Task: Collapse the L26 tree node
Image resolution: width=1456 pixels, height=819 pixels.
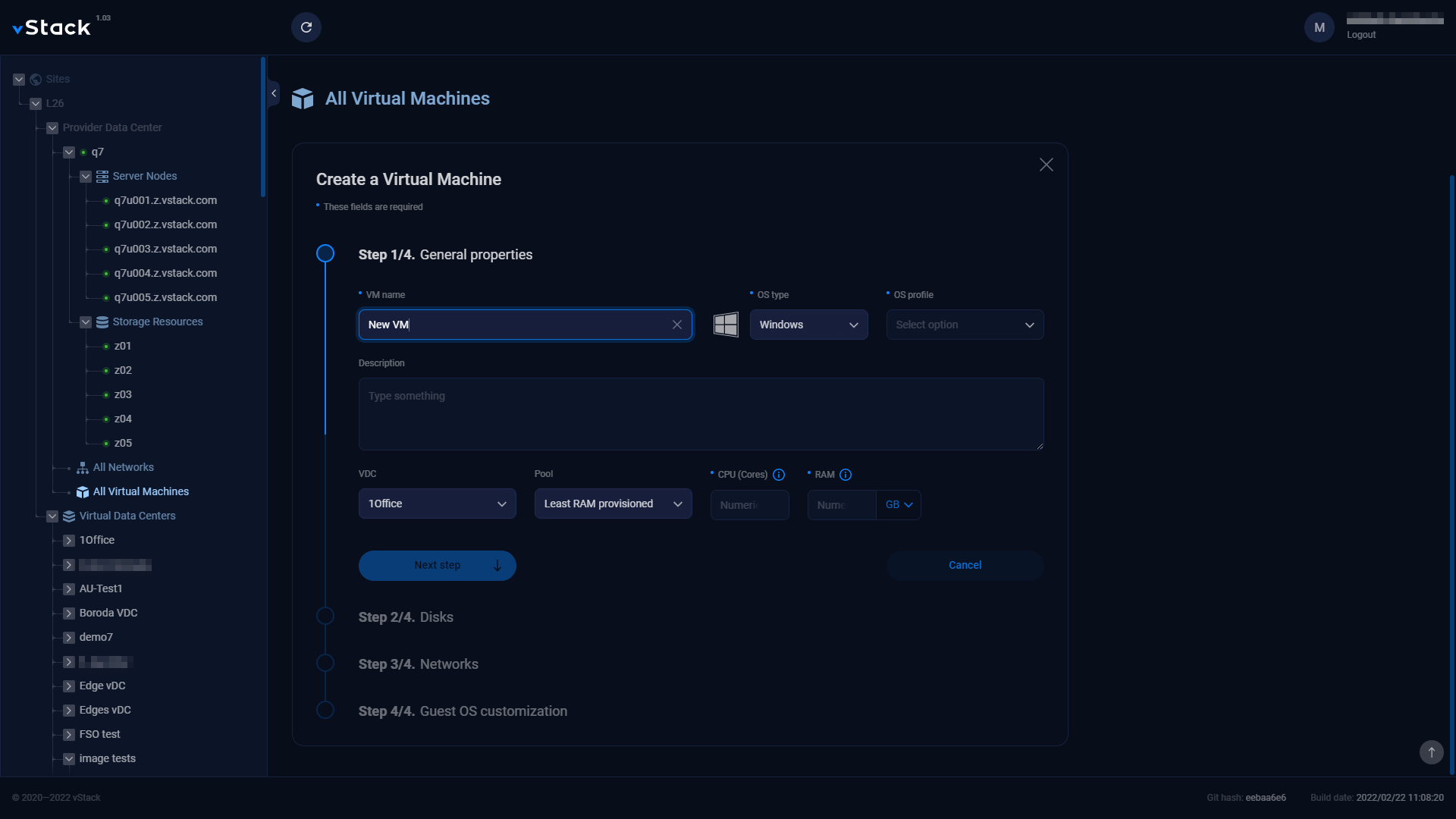Action: tap(36, 103)
